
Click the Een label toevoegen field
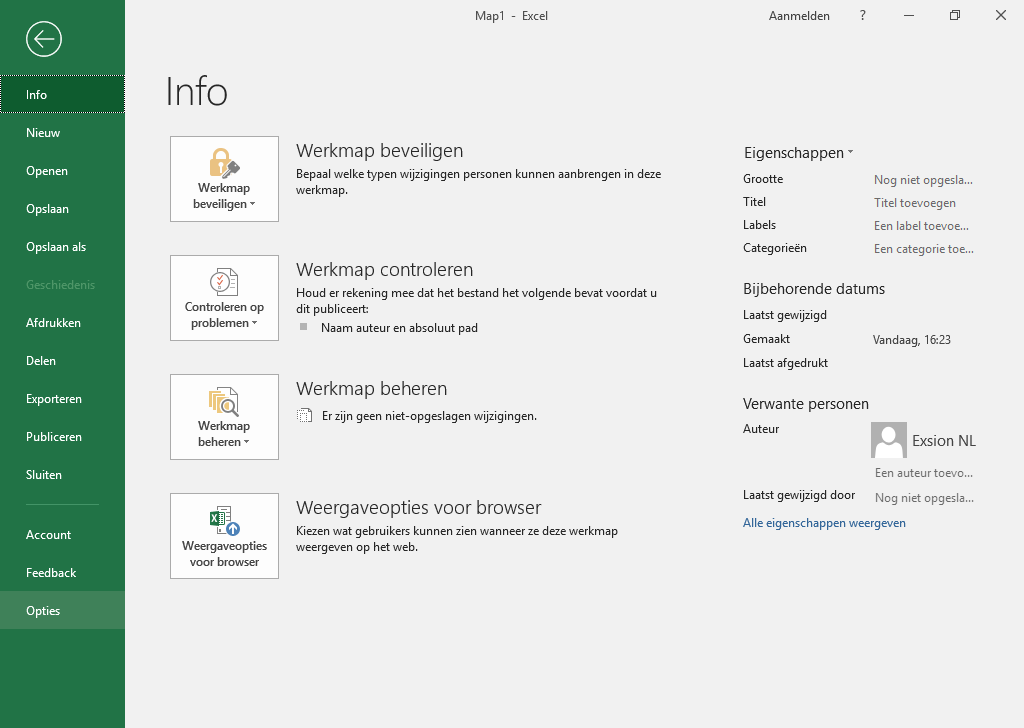pos(921,226)
